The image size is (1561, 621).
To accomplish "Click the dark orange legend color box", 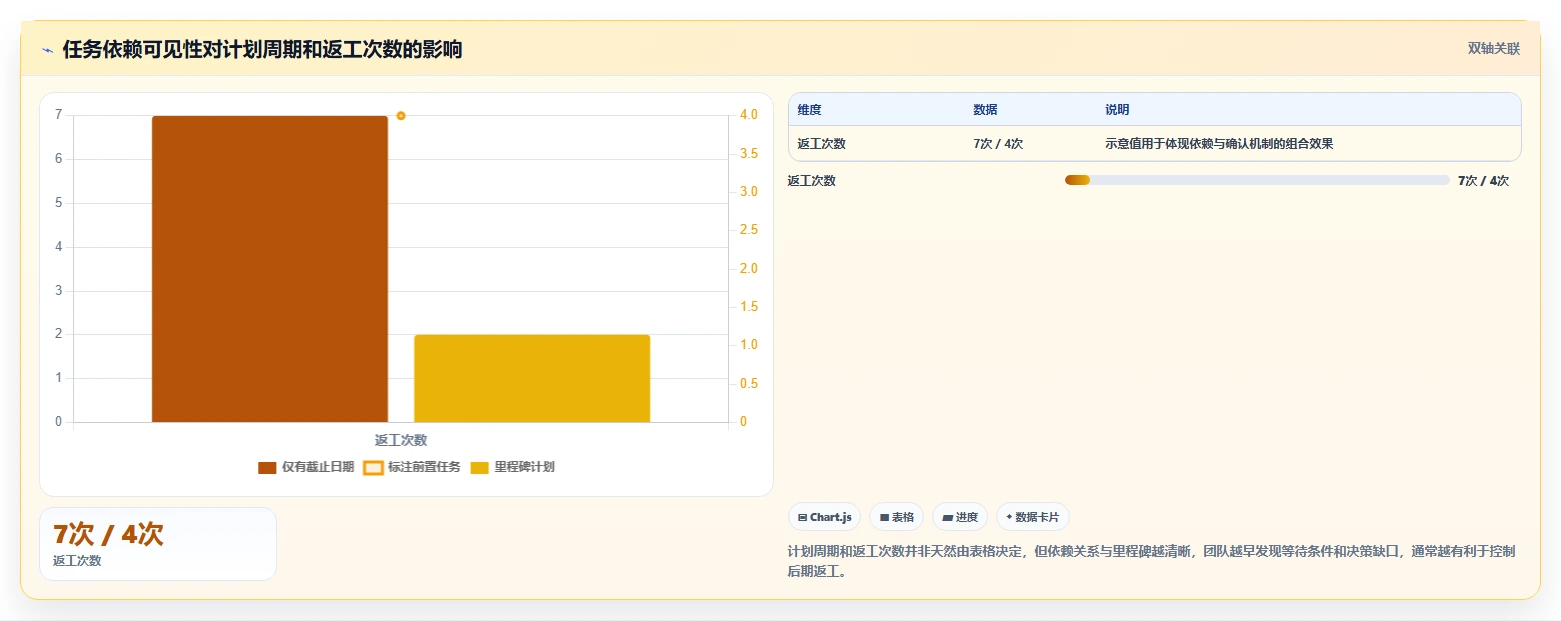I will (267, 467).
